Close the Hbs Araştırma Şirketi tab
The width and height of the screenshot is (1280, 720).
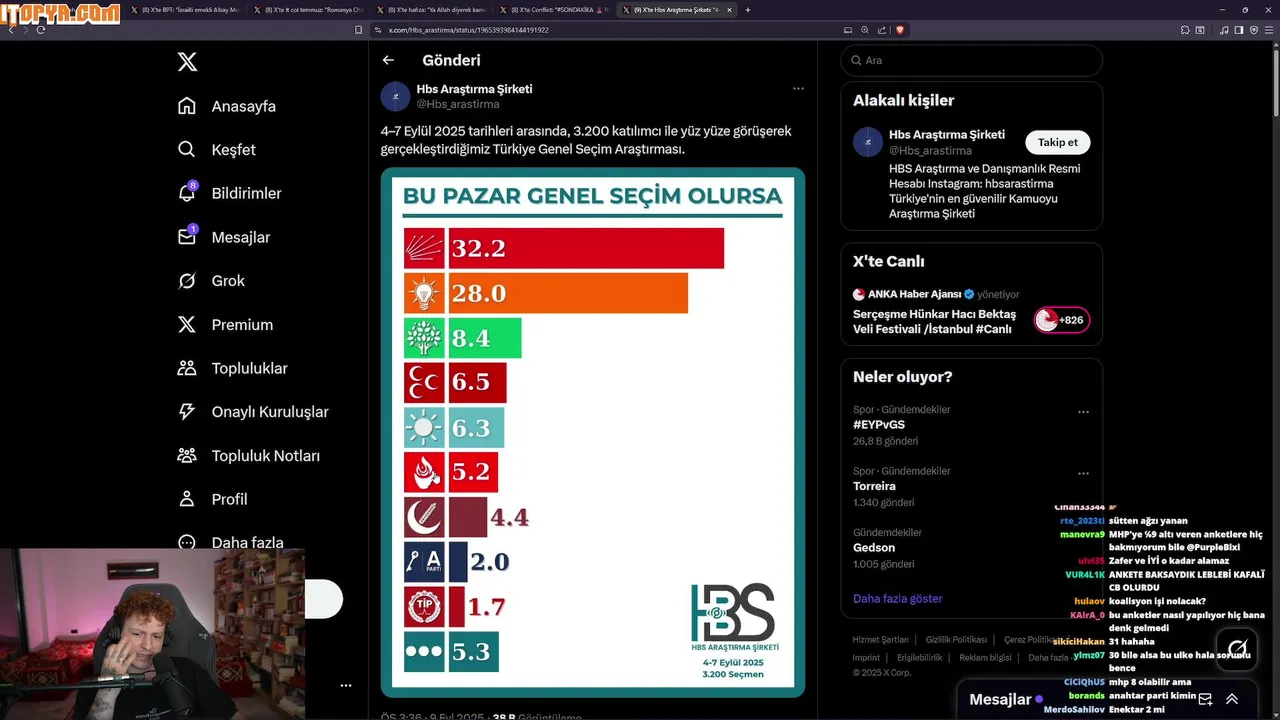(729, 10)
